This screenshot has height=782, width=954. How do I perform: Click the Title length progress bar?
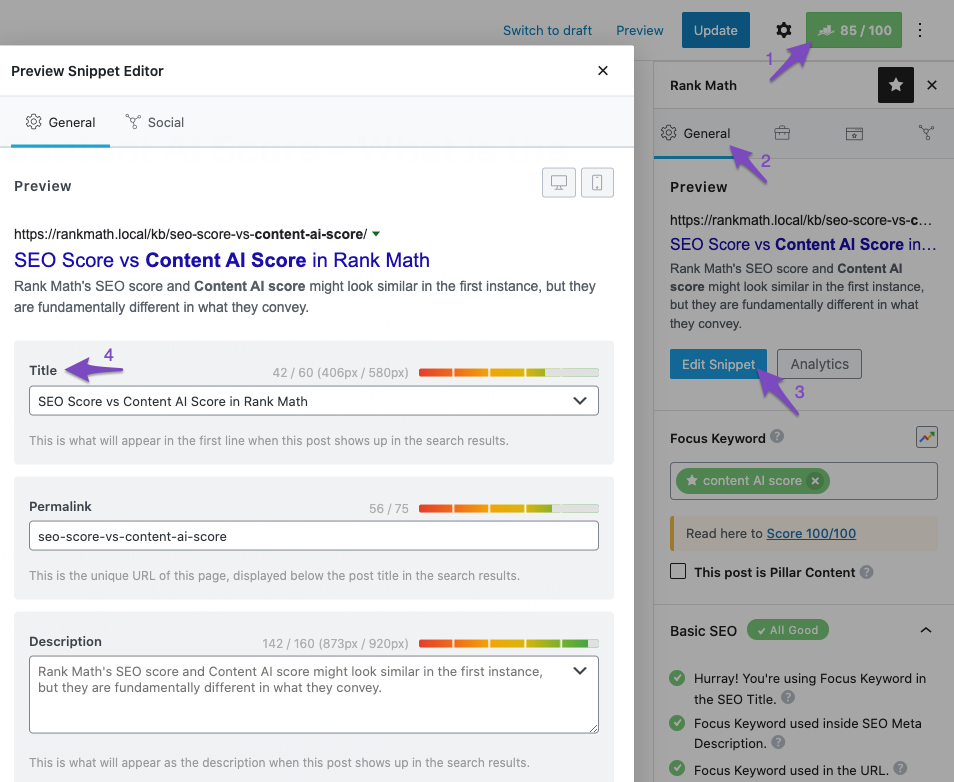pos(509,372)
